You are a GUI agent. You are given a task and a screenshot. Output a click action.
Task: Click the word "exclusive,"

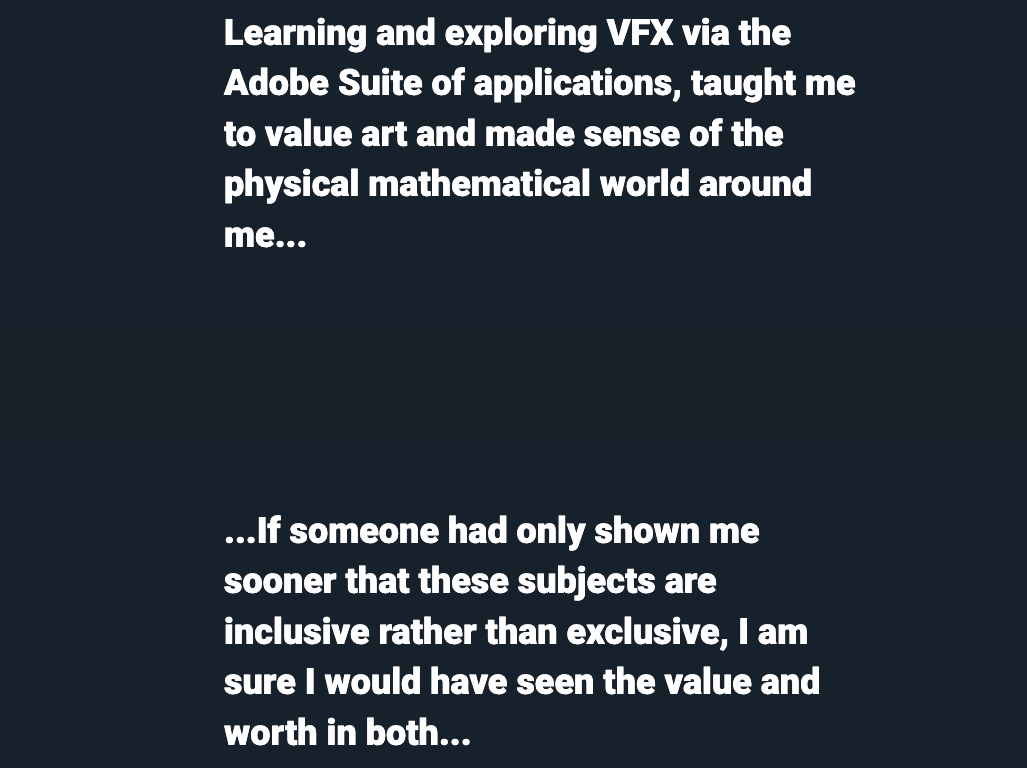[x=647, y=632]
